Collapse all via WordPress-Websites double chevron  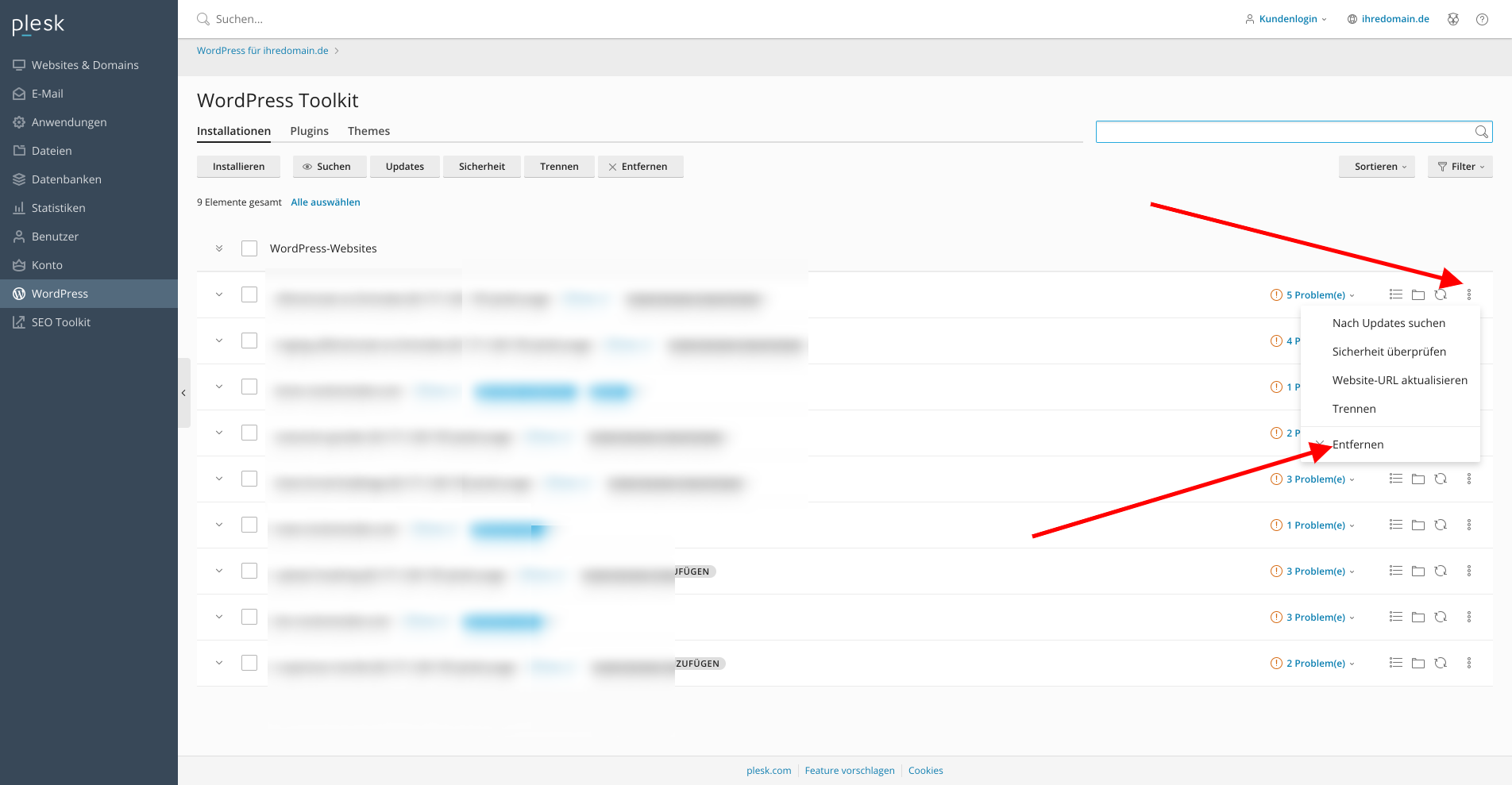(x=219, y=248)
